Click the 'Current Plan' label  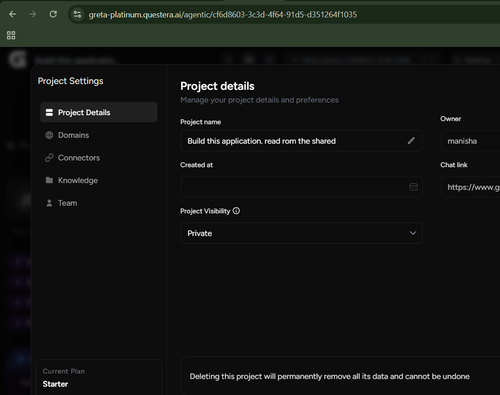tap(64, 371)
